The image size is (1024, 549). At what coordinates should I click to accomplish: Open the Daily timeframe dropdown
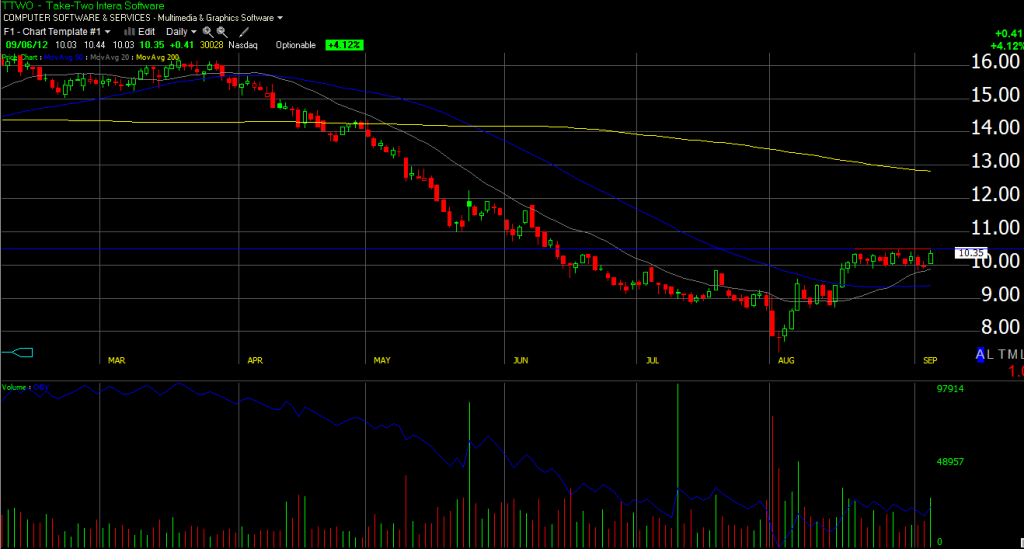[181, 31]
